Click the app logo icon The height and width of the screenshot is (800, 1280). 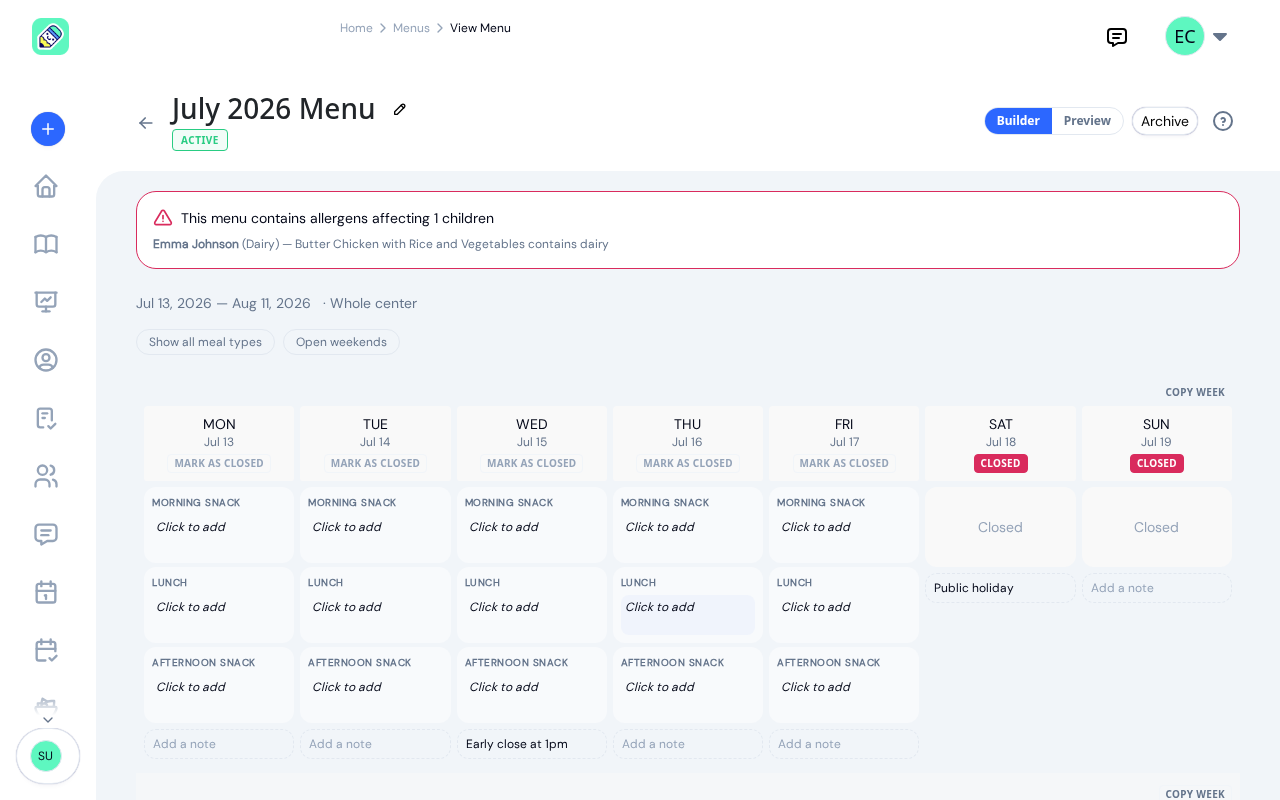[x=50, y=37]
